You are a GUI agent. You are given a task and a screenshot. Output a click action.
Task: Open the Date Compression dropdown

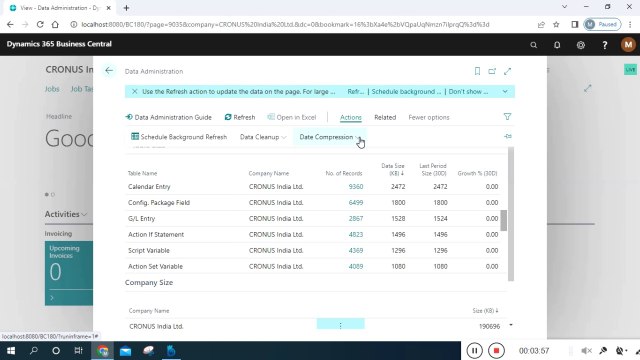tap(329, 137)
